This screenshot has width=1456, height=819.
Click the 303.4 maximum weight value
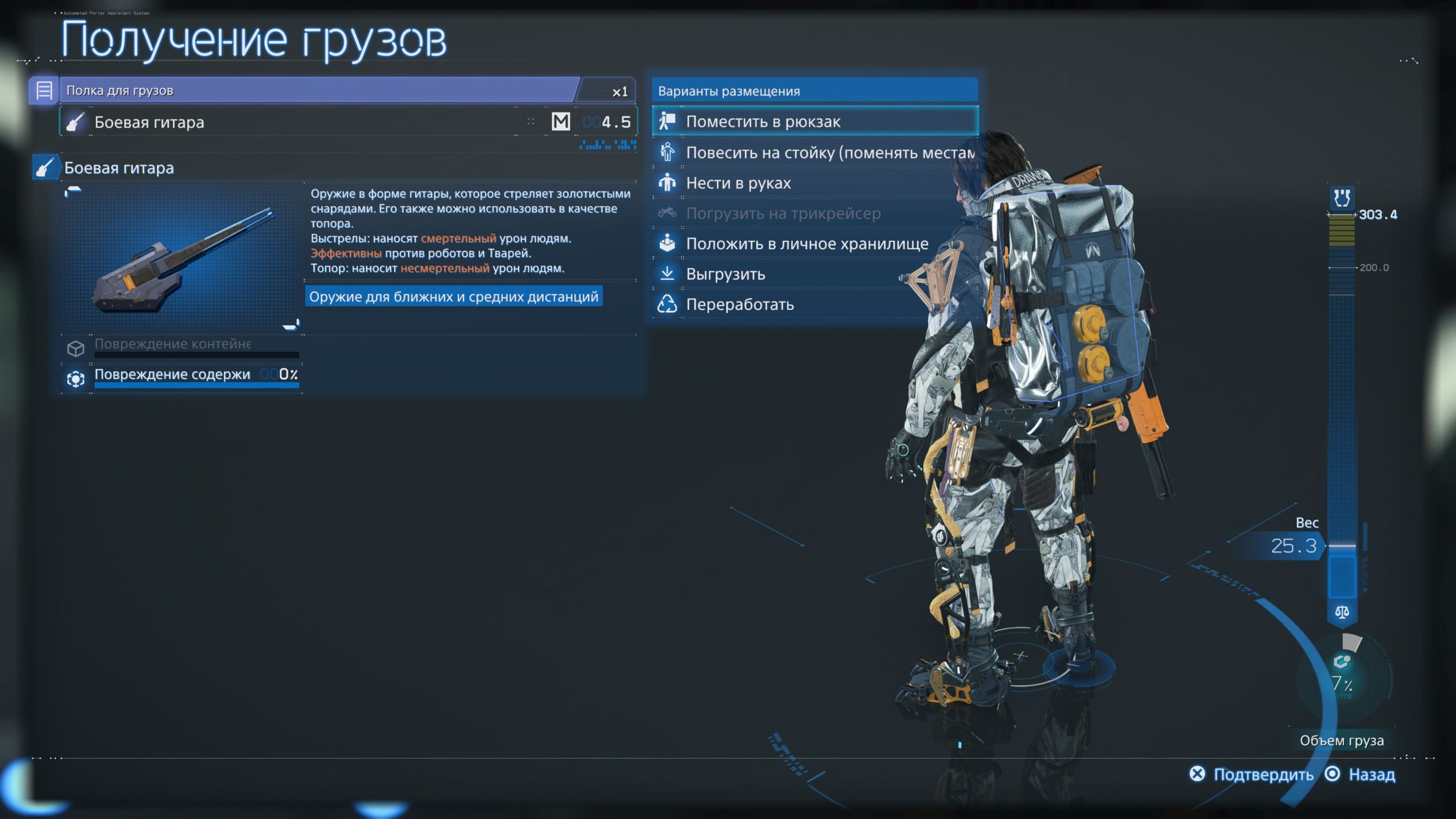pos(1378,214)
